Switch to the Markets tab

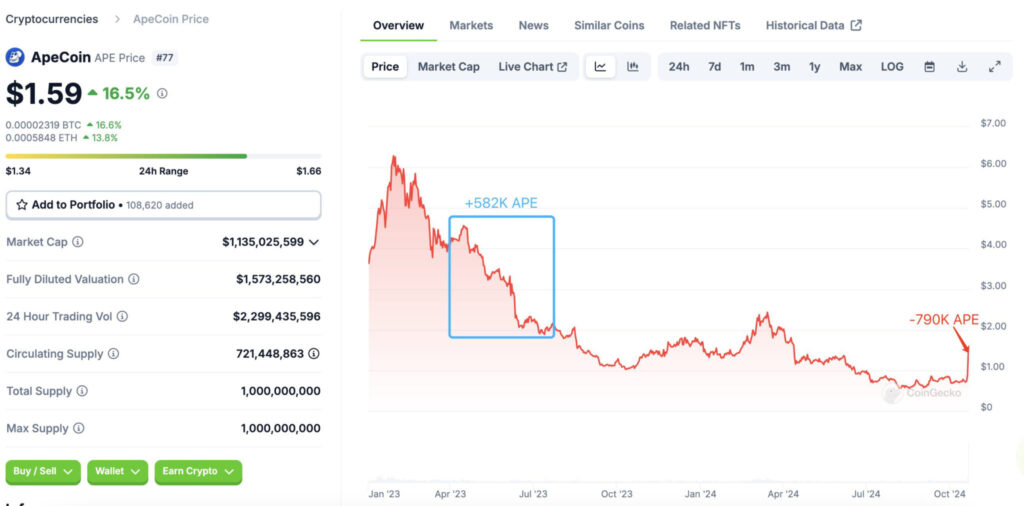471,25
